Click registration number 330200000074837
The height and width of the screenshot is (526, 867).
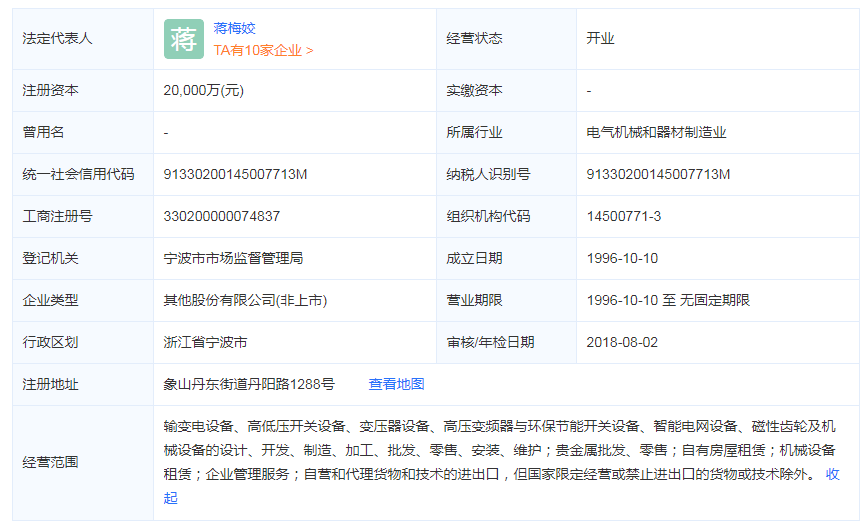221,216
